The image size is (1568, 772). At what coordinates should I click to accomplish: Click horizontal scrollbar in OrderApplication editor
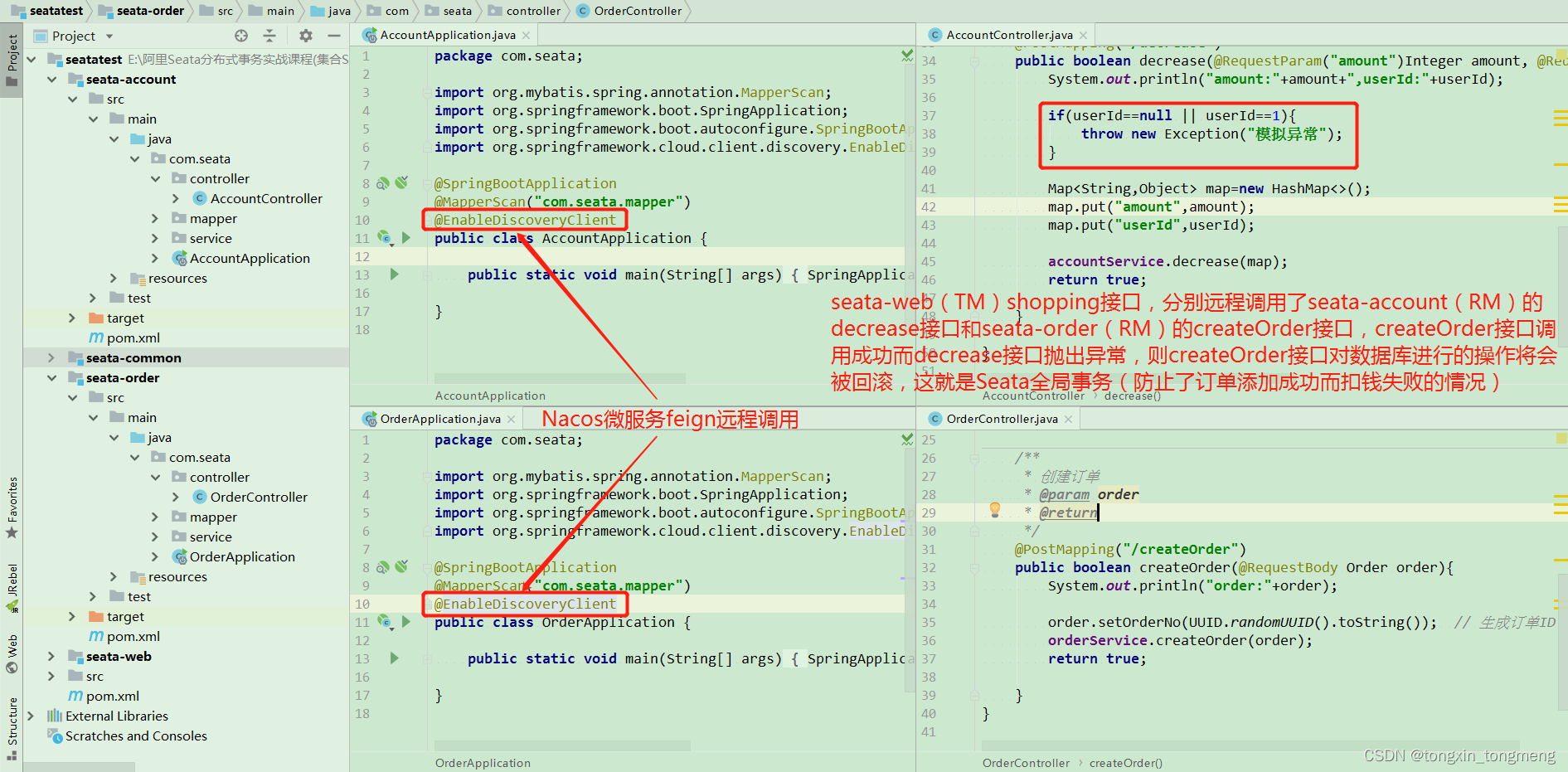[x=562, y=746]
